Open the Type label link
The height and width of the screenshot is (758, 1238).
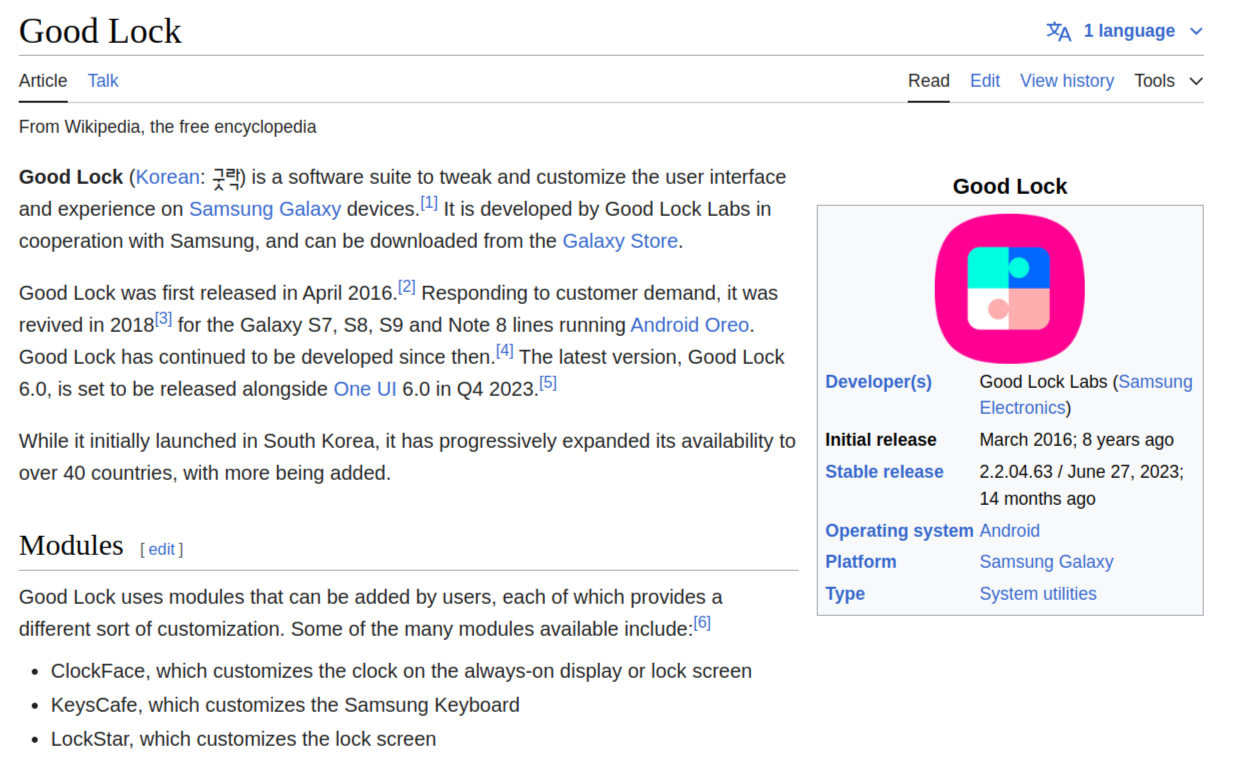point(845,594)
